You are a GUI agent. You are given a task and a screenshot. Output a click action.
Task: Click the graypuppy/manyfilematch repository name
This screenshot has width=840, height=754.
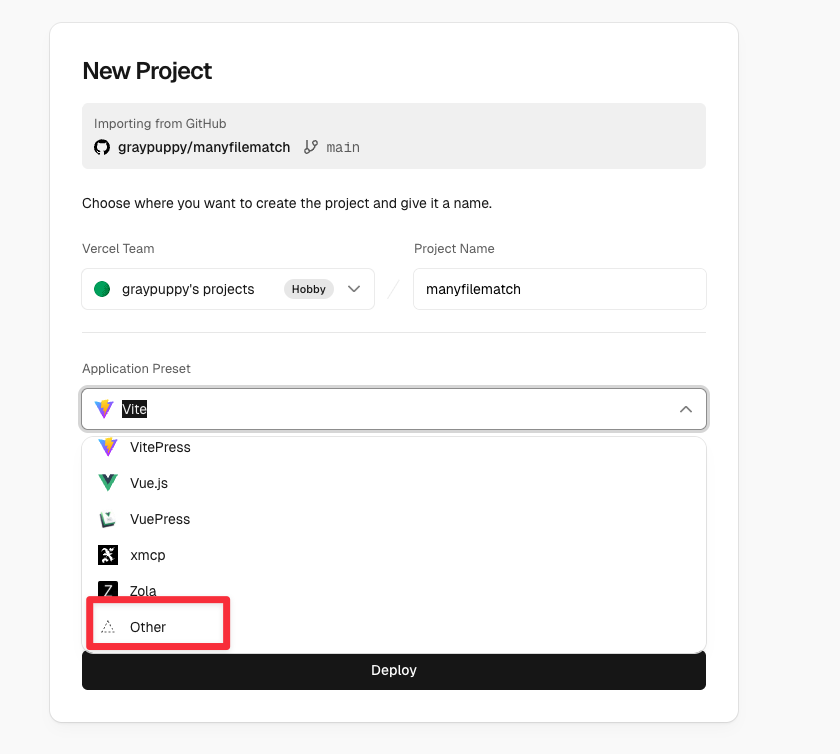(x=205, y=147)
